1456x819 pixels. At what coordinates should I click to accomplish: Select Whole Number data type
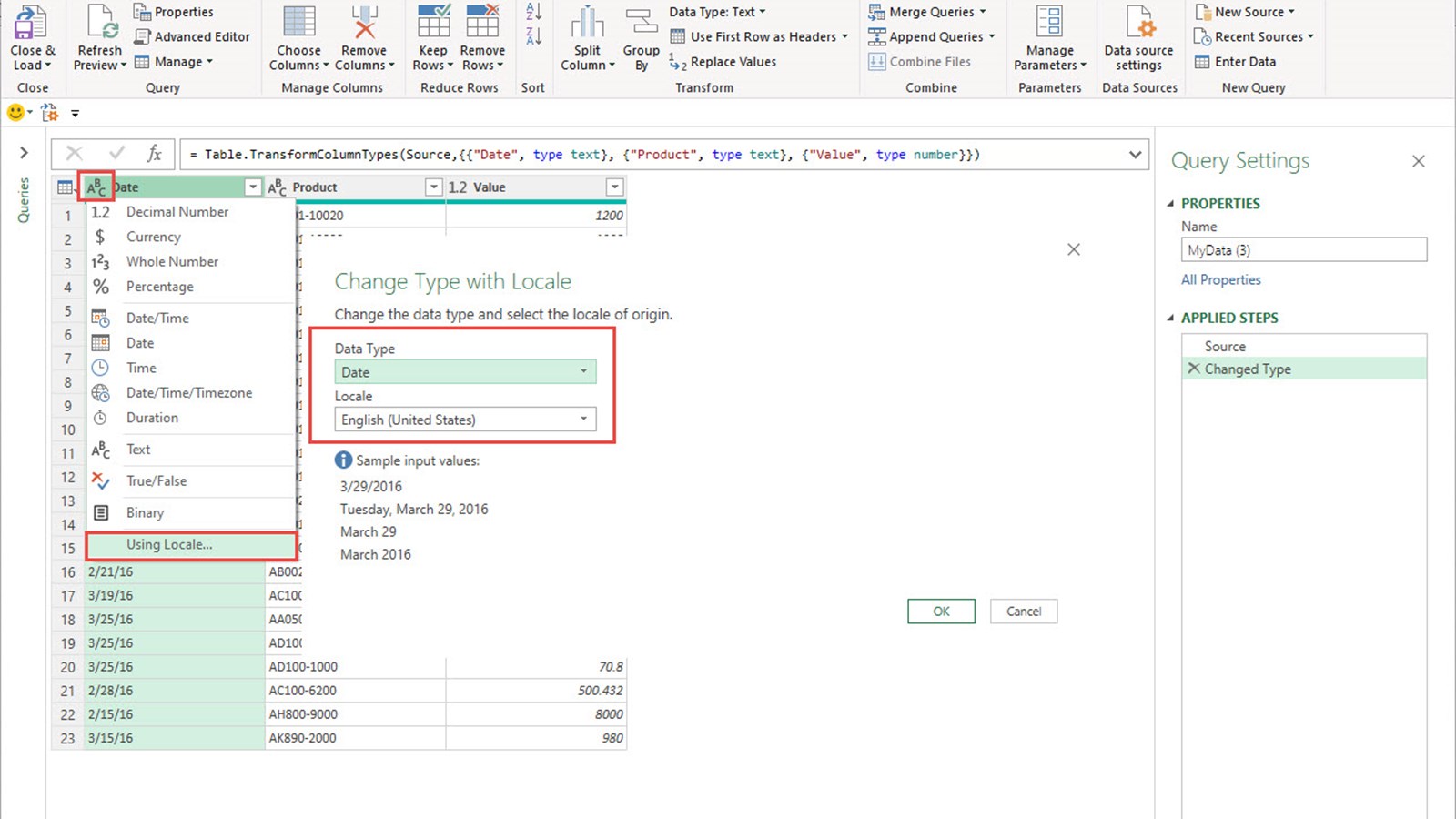[x=172, y=262]
